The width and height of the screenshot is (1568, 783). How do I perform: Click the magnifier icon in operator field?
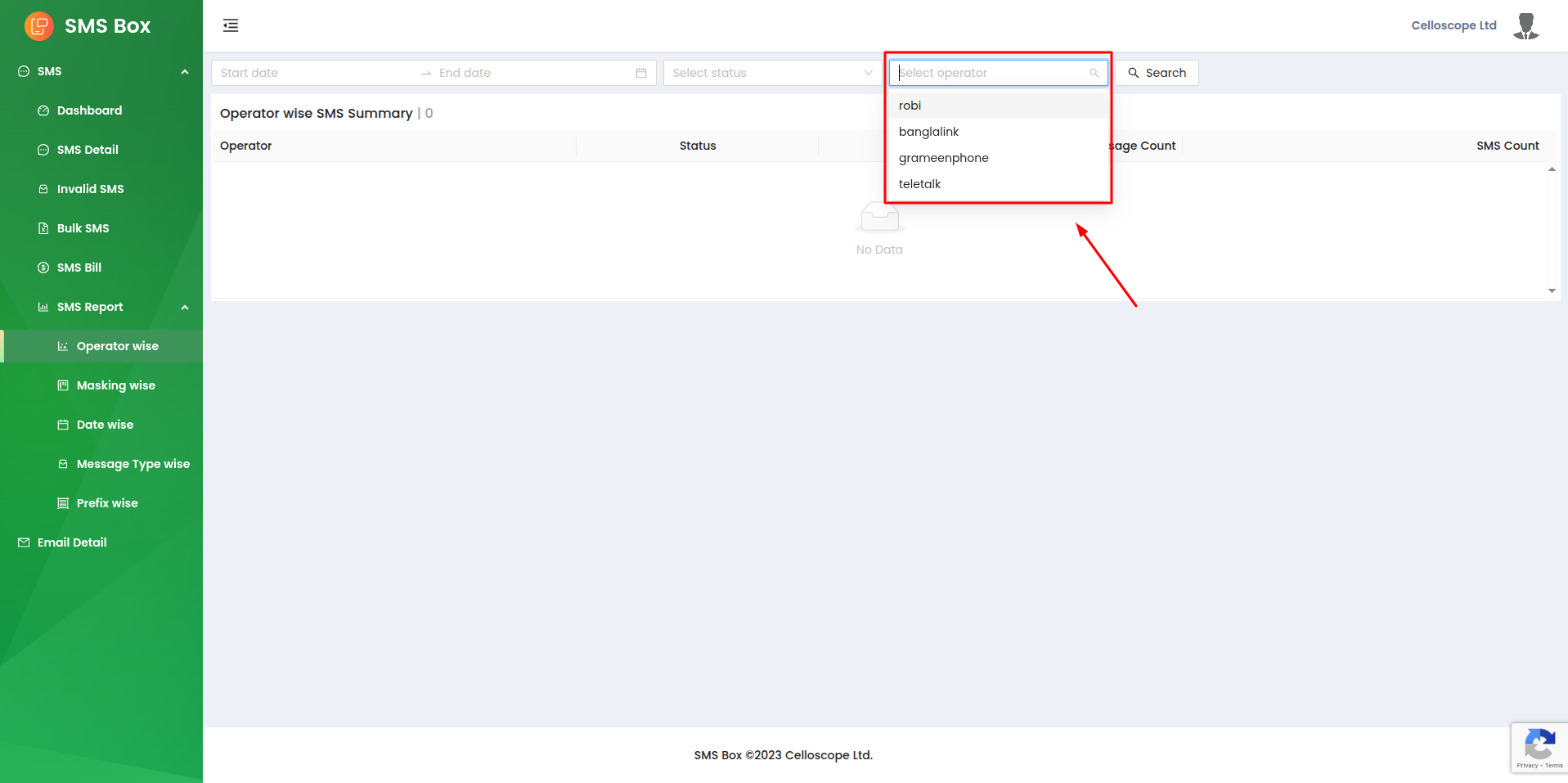pos(1094,73)
